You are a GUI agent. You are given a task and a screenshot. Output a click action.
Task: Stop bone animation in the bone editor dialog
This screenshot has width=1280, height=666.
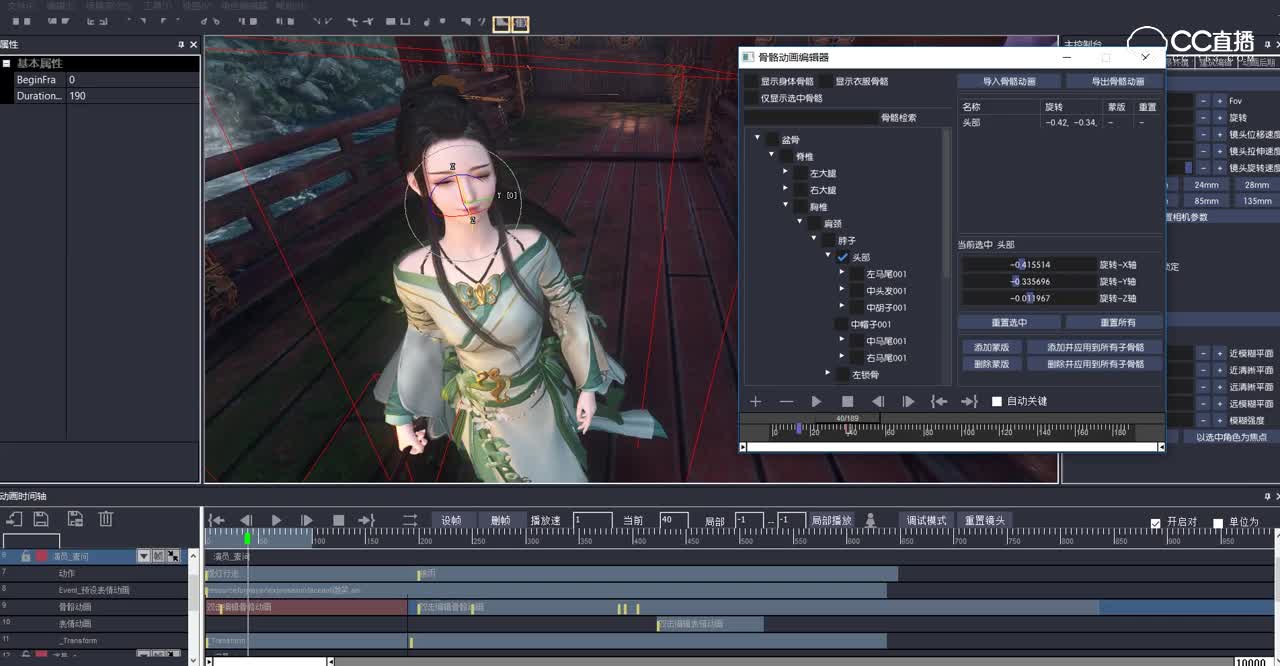click(847, 401)
